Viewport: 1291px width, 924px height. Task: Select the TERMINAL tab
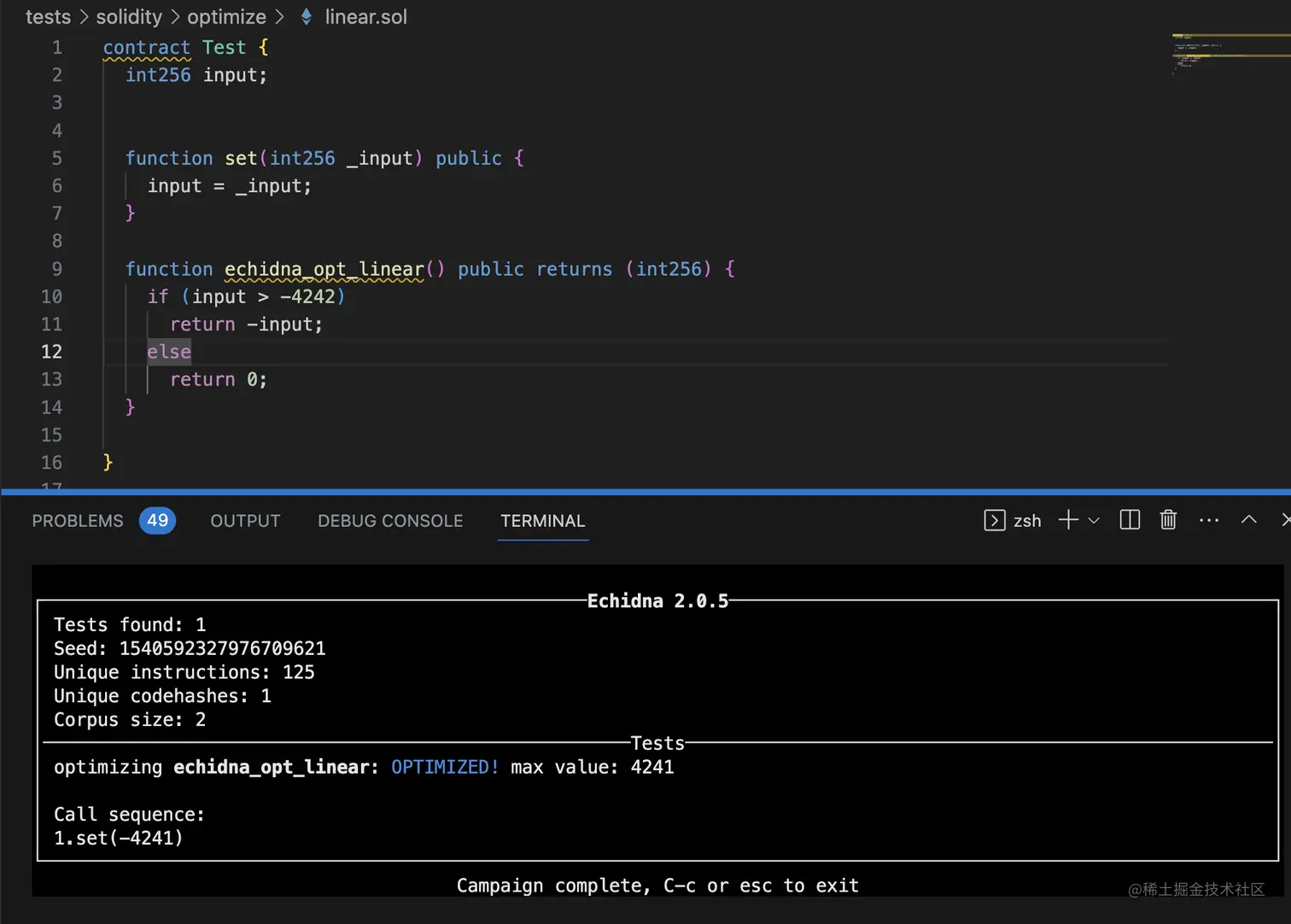[x=543, y=521]
